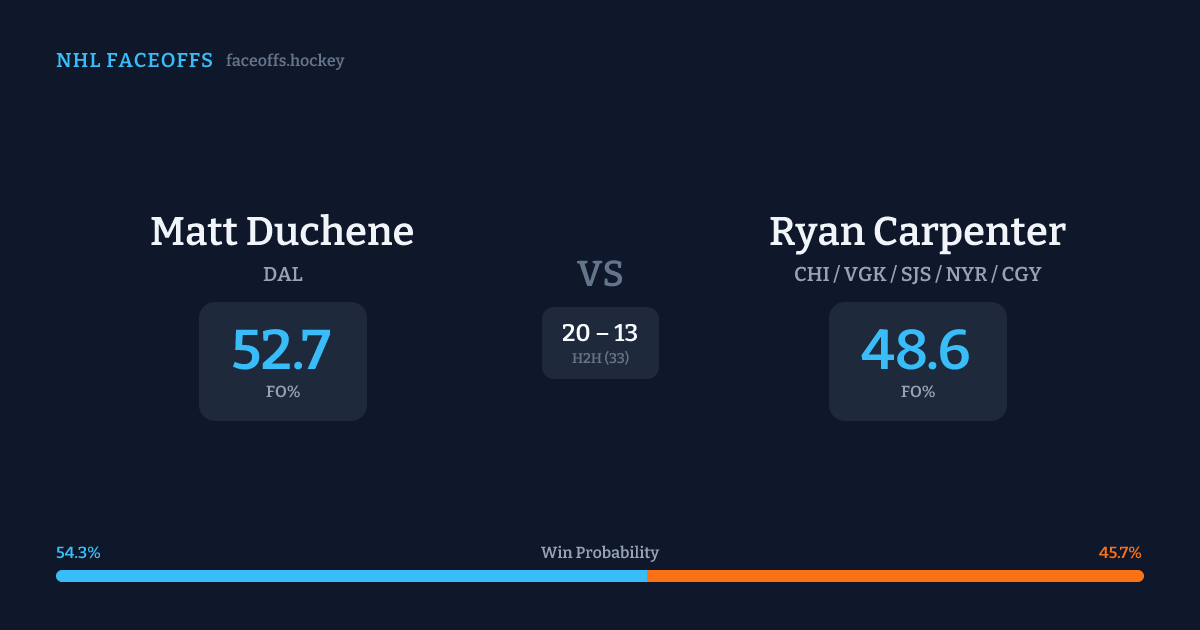The width and height of the screenshot is (1200, 630).
Task: Click the CHI team abbreviation
Action: [811, 274]
